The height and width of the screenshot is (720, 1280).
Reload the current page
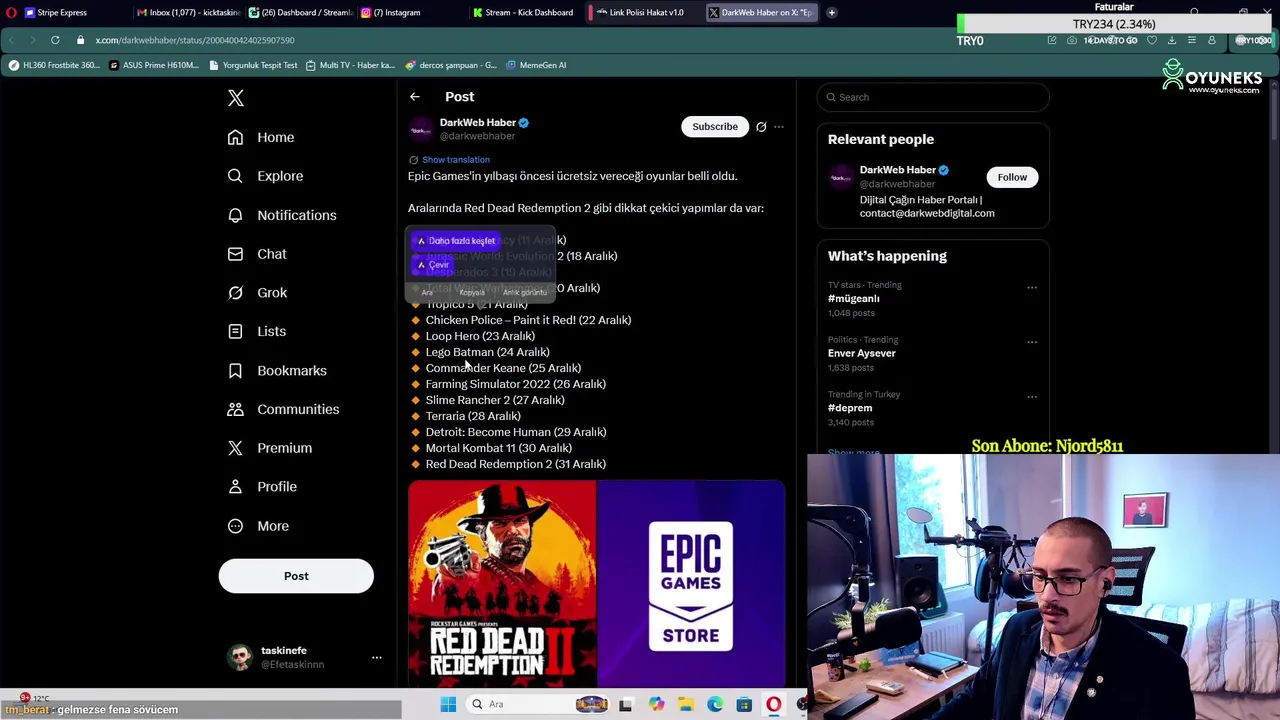pos(55,40)
